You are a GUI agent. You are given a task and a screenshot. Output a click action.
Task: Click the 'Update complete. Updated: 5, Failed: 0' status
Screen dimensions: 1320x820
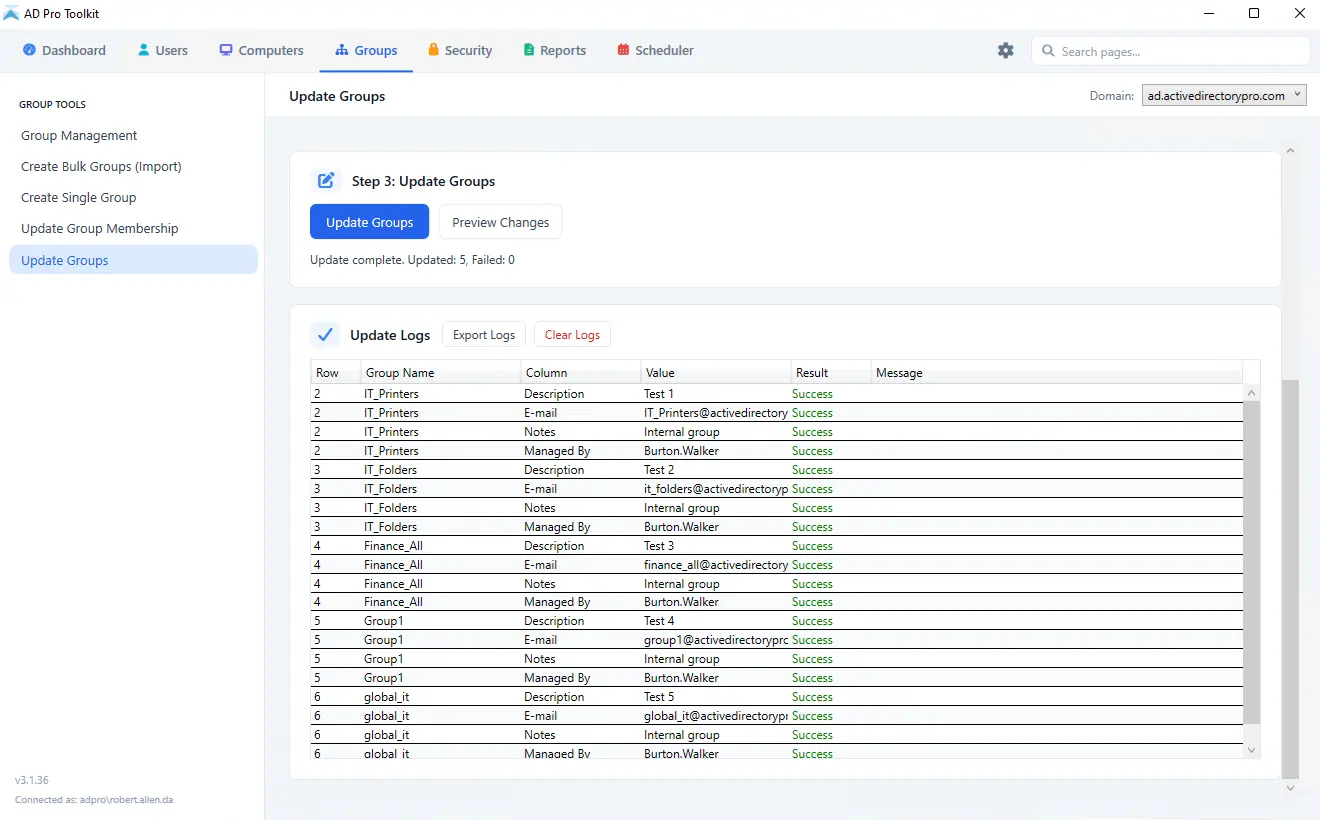click(x=412, y=260)
